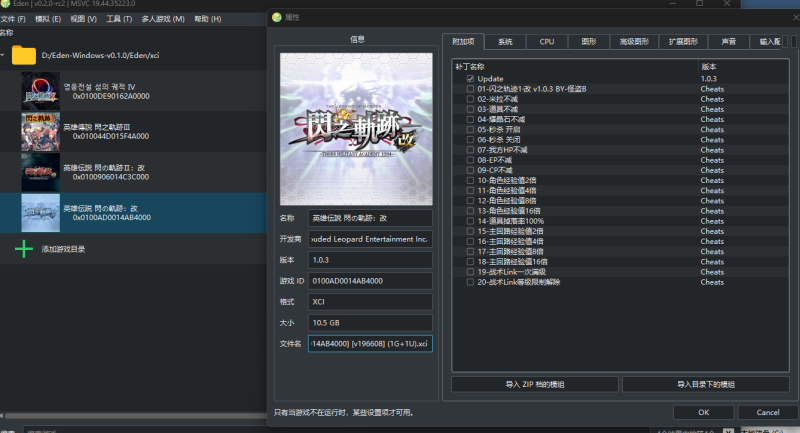This screenshot has height=433, width=800.
Task: Select the 영웅전설 섬의 궤적 IV game thumbnail
Action: [40, 91]
